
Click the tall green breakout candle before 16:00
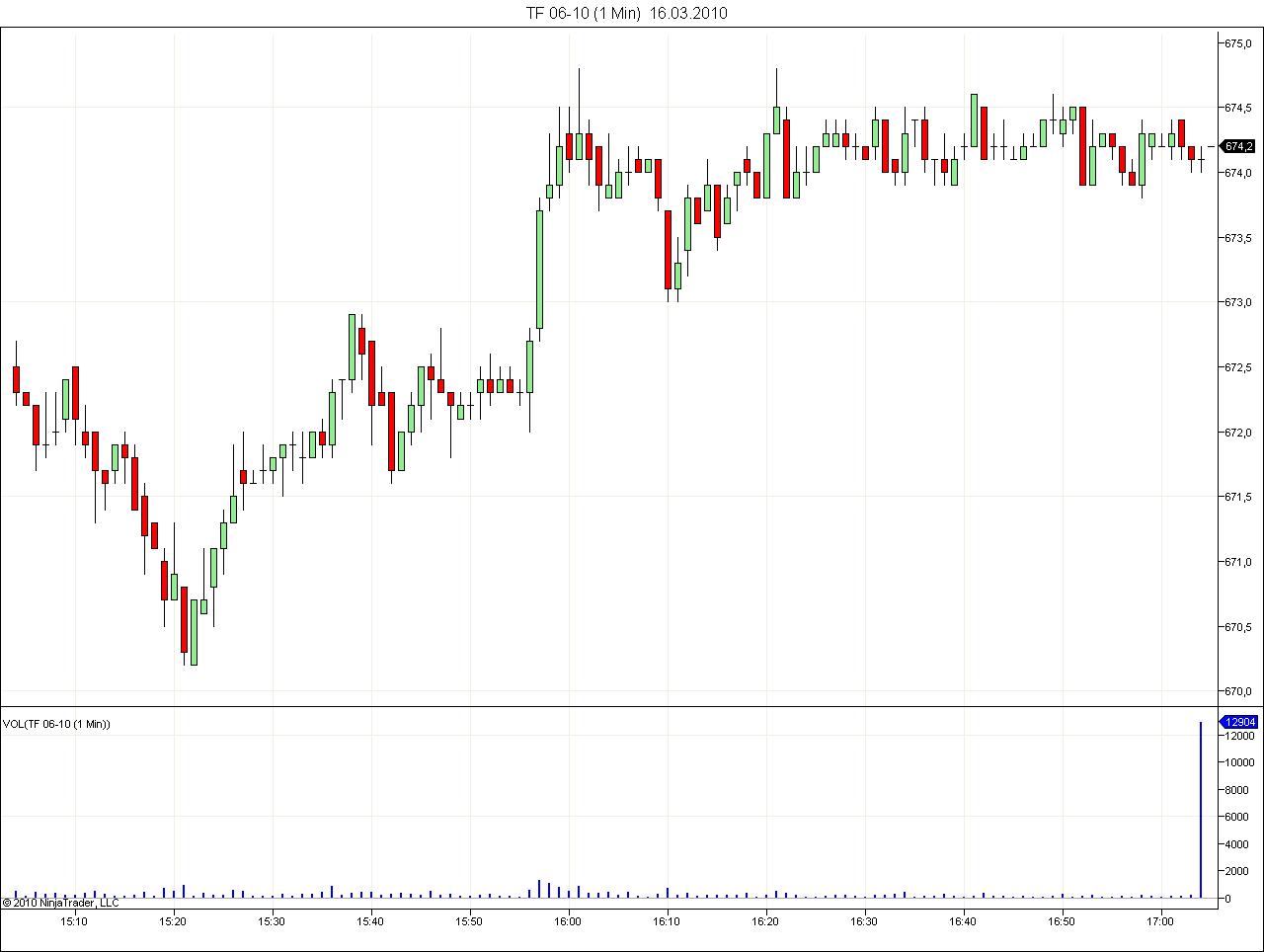pyautogui.click(x=539, y=269)
